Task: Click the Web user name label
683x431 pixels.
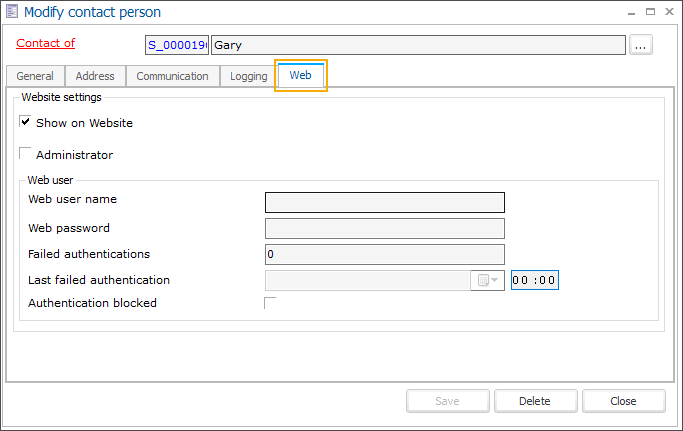Action: (72, 199)
